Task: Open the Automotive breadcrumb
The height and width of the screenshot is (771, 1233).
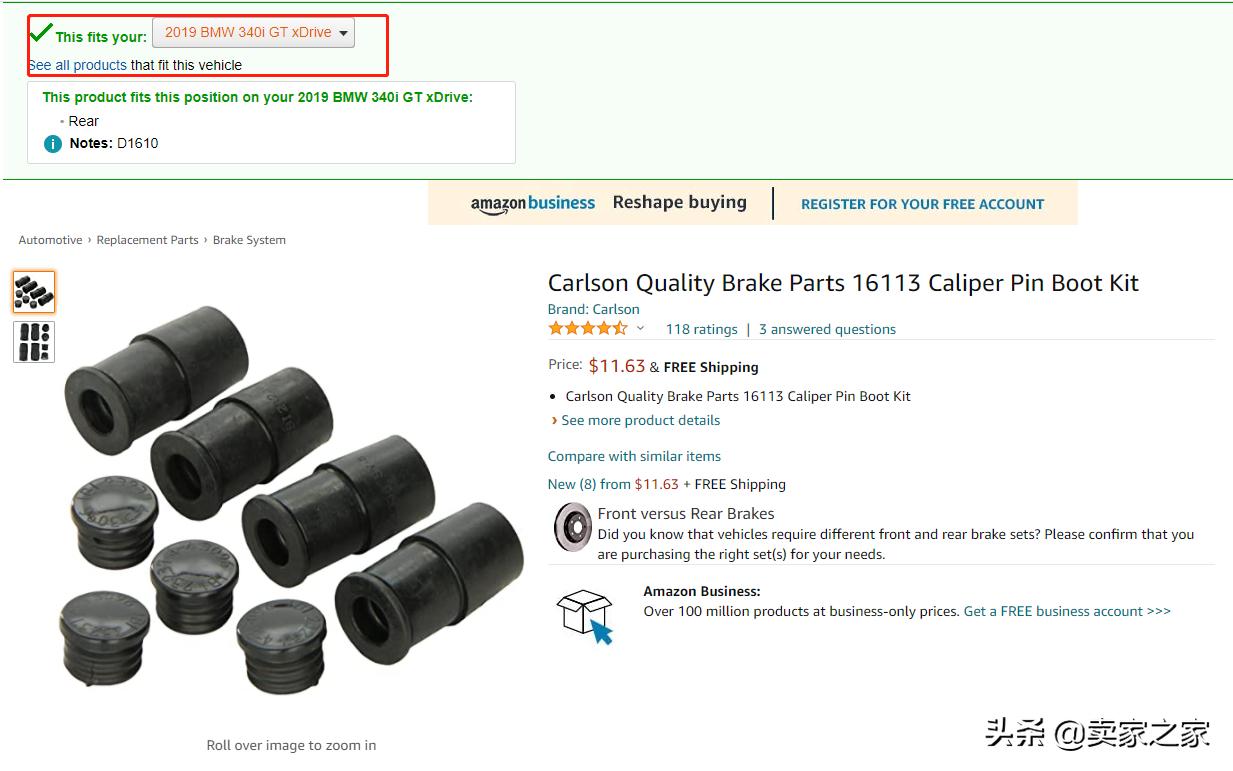Action: [x=50, y=240]
